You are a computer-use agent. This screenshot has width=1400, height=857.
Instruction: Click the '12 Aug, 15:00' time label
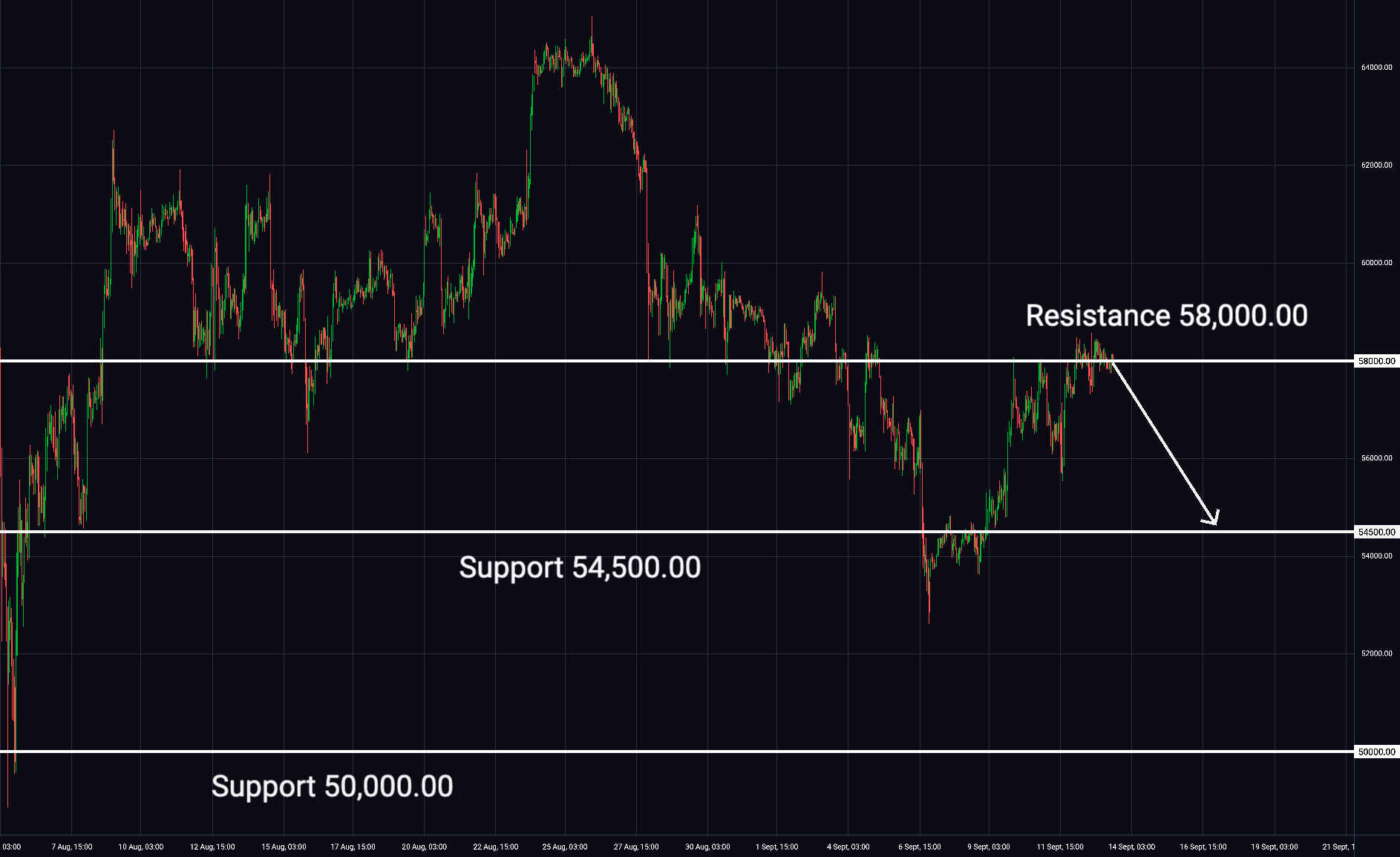coord(212,847)
